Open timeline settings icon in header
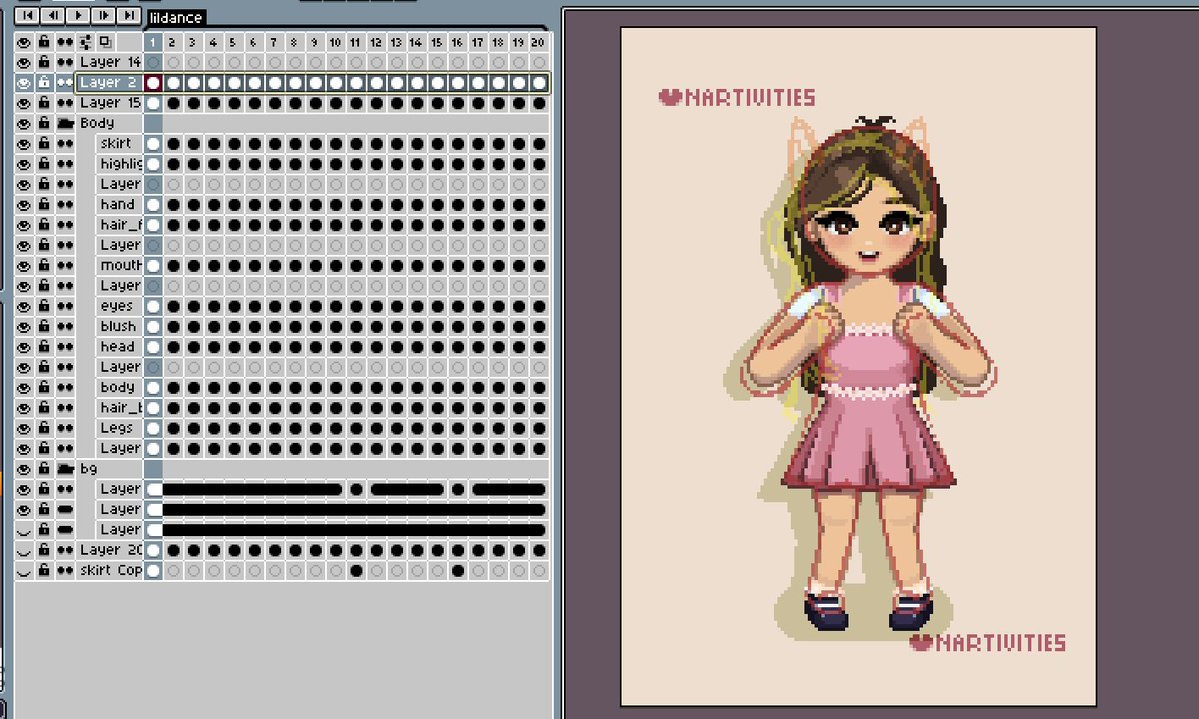This screenshot has width=1199, height=719. pyautogui.click(x=86, y=42)
